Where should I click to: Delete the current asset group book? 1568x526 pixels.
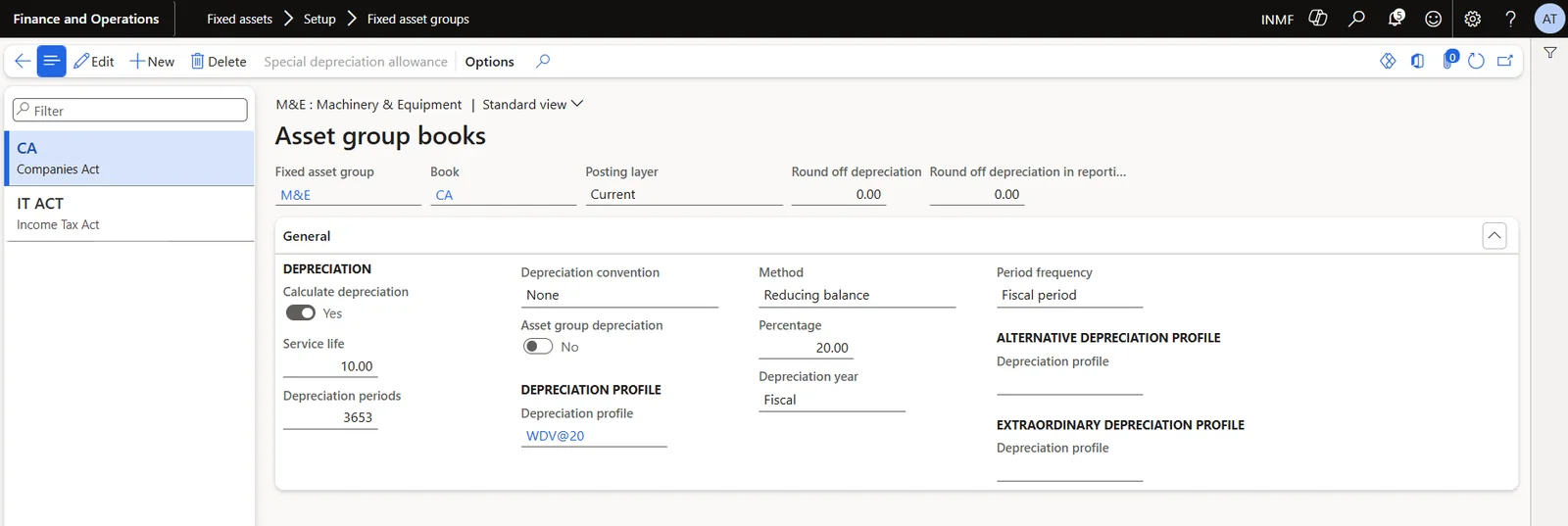(219, 61)
